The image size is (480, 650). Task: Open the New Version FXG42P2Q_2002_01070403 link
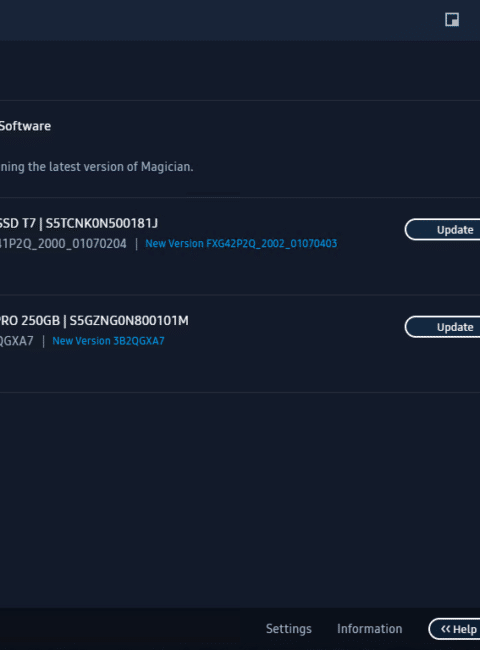click(x=241, y=243)
